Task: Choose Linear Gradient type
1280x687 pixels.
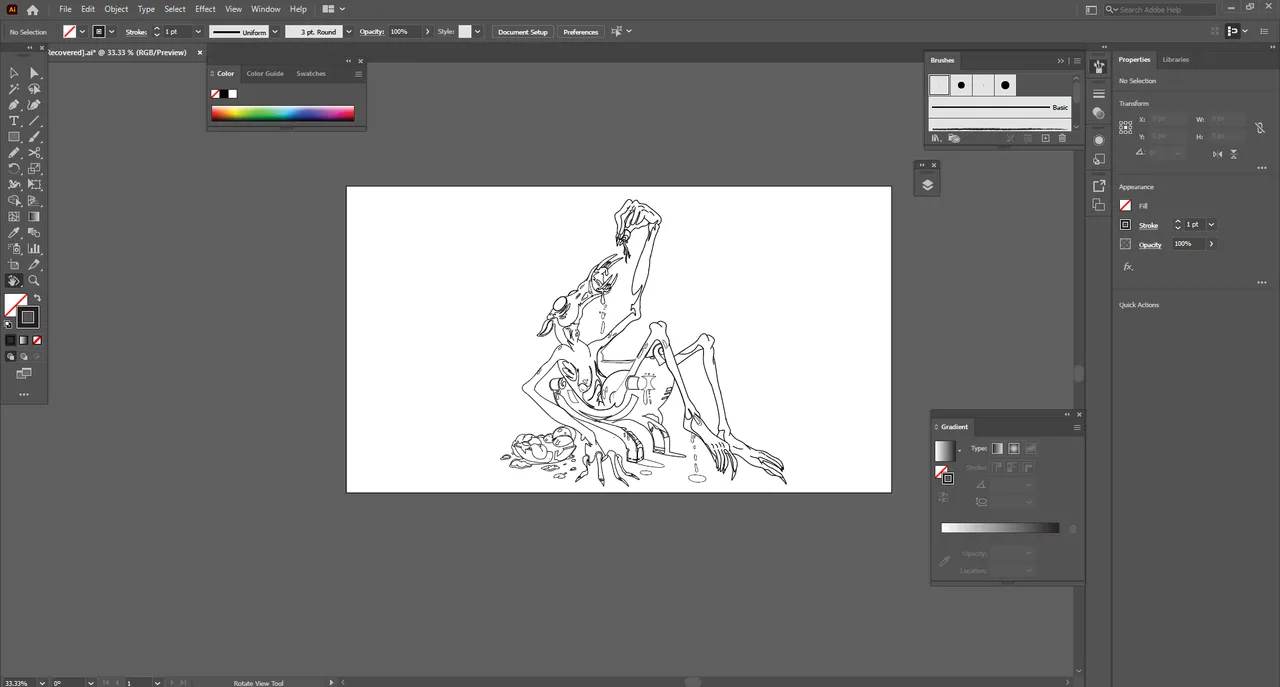Action: [x=997, y=448]
